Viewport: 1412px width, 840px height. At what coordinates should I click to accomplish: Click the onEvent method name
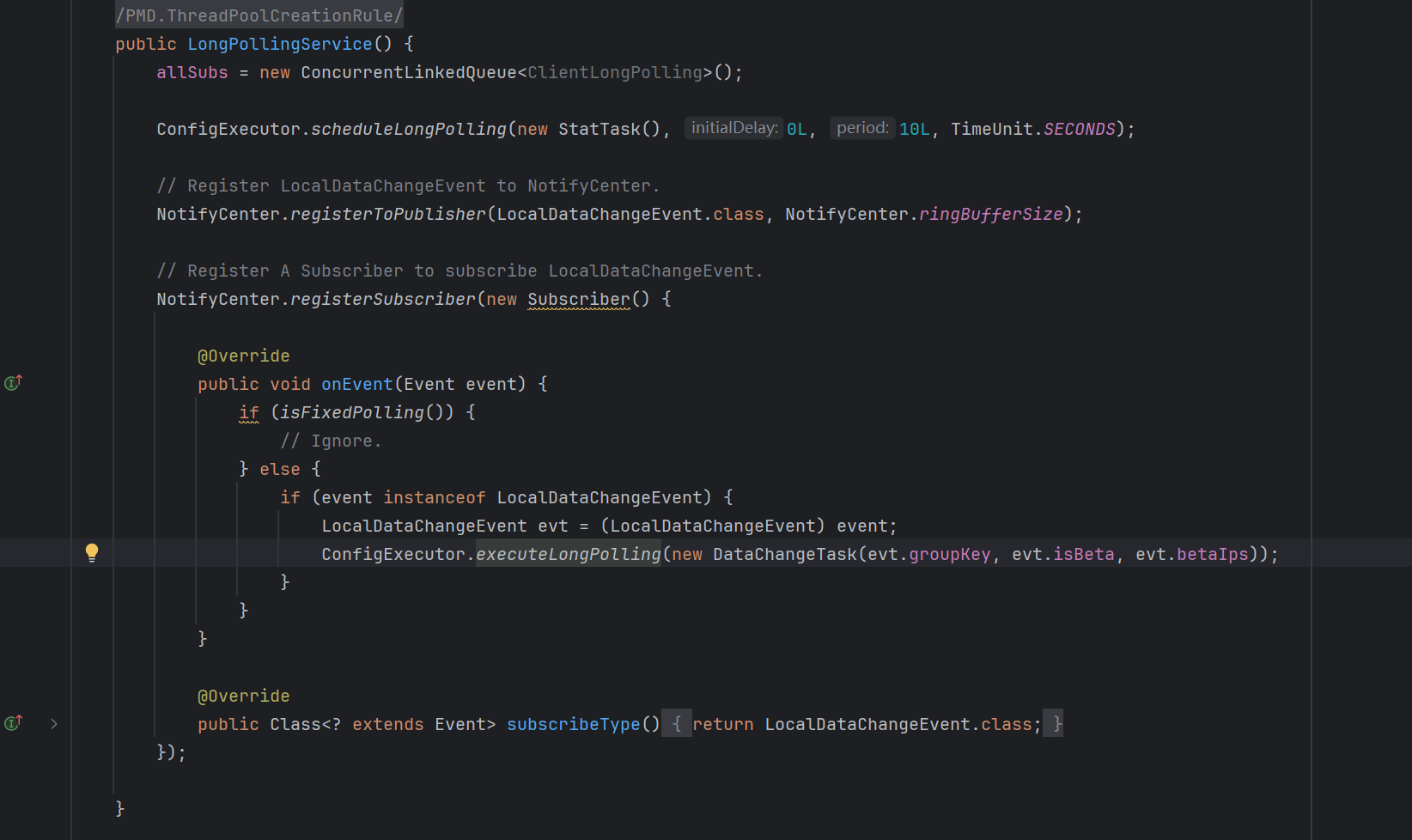pos(356,384)
